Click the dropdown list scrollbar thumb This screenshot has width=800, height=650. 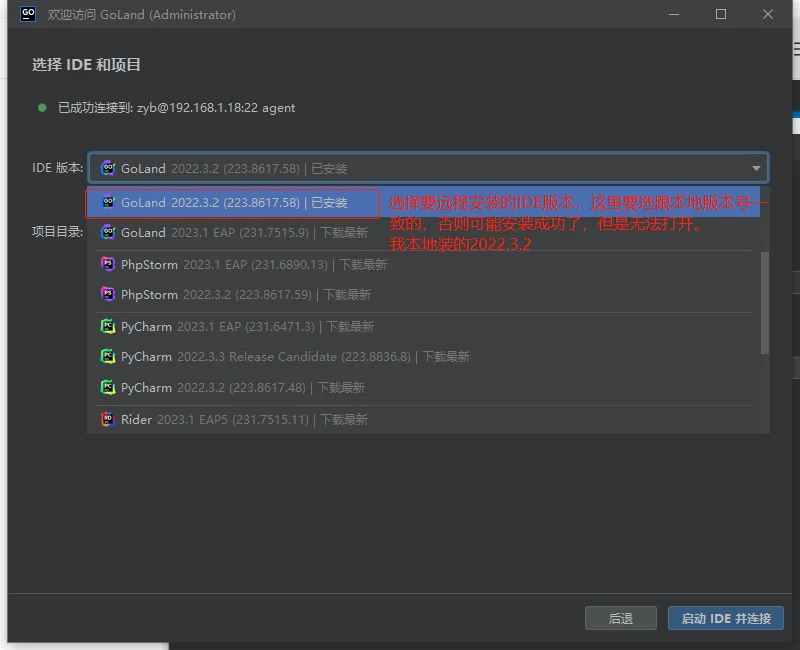point(764,303)
